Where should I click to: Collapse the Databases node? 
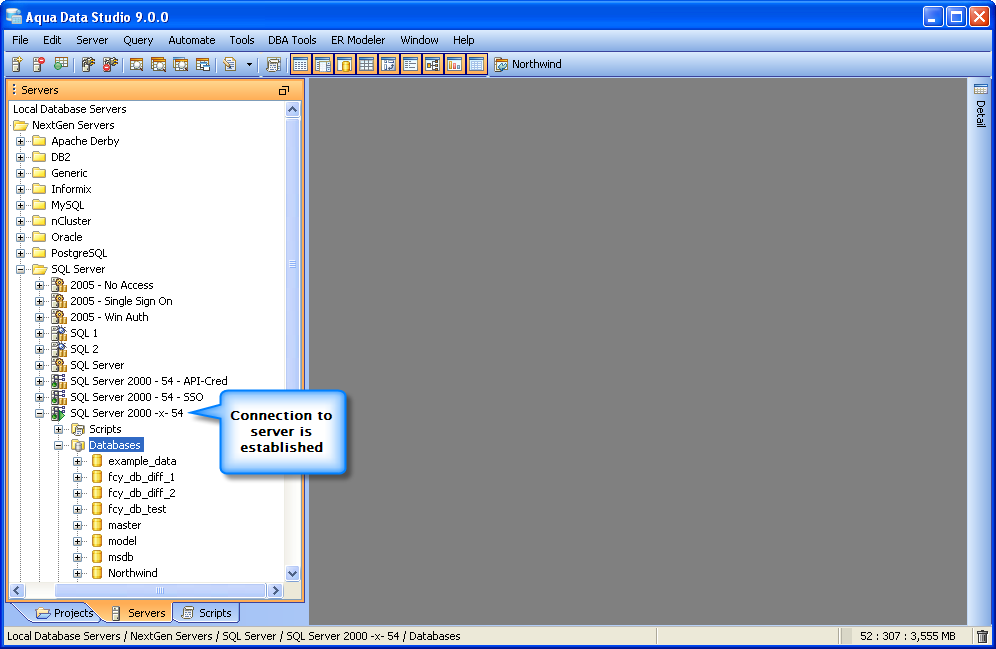click(58, 445)
